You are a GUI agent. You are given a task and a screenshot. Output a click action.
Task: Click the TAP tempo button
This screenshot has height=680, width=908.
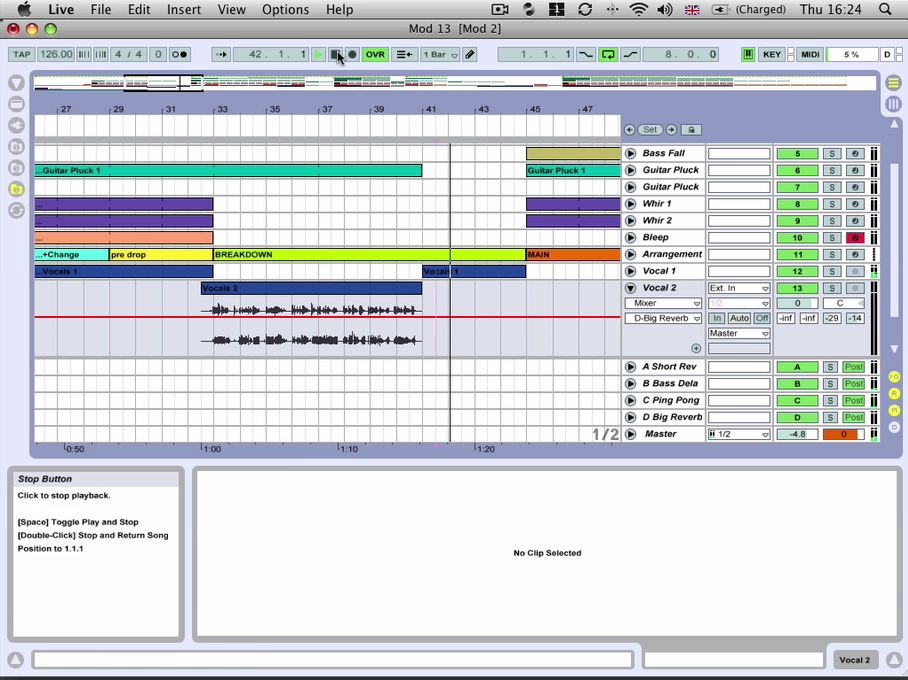click(x=21, y=54)
